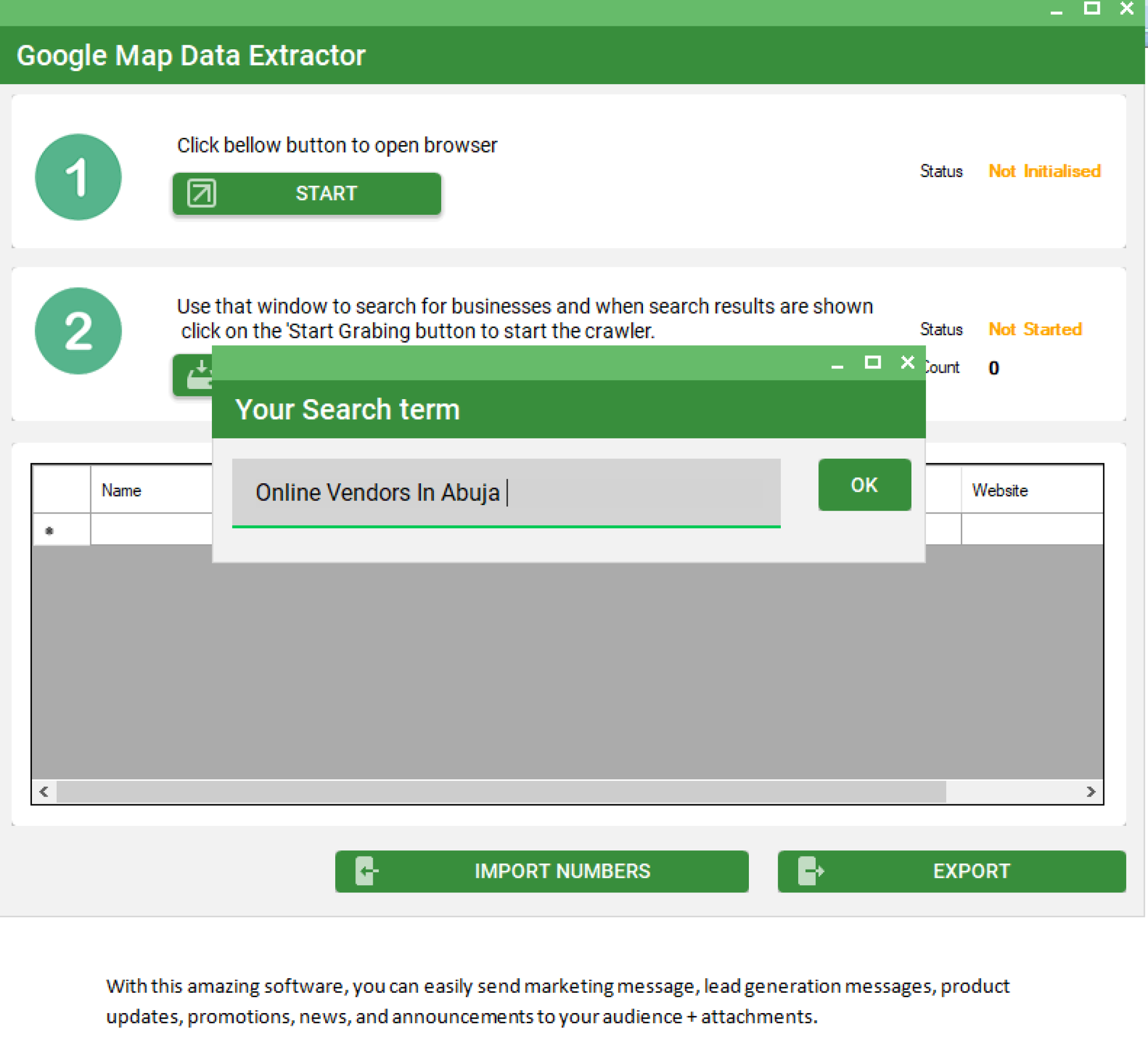This screenshot has height=1045, width=1148.
Task: Click the EXPORT button
Action: point(970,871)
